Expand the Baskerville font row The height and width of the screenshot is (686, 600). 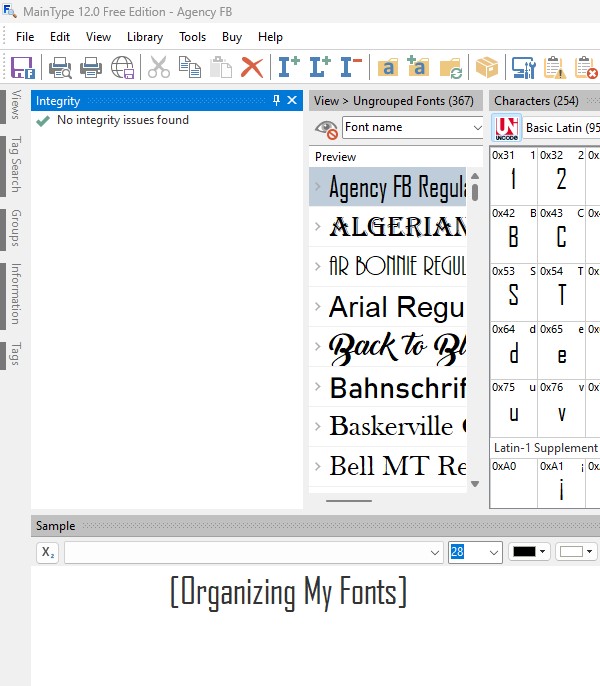point(318,426)
